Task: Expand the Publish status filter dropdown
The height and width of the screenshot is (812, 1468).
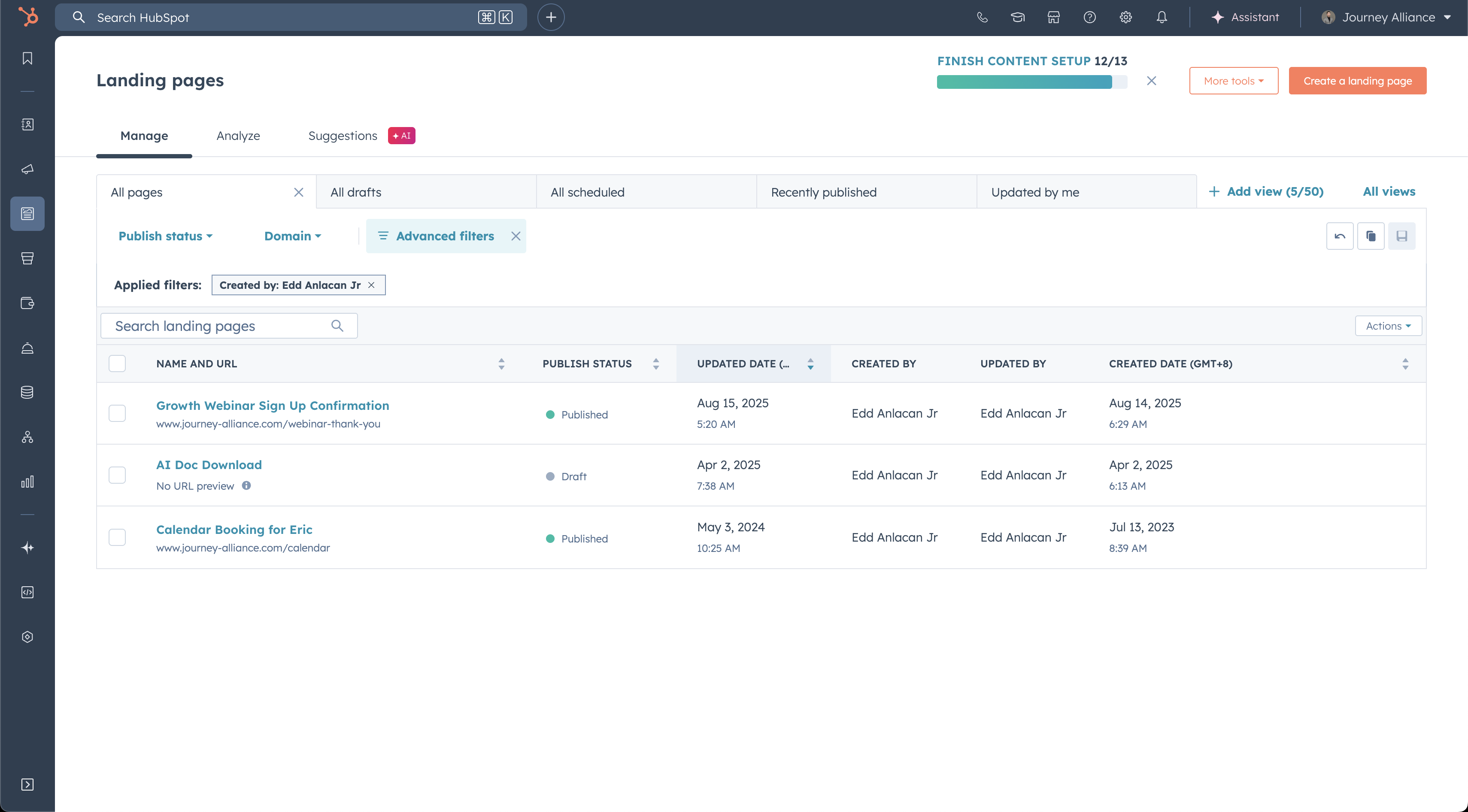Action: coord(165,236)
